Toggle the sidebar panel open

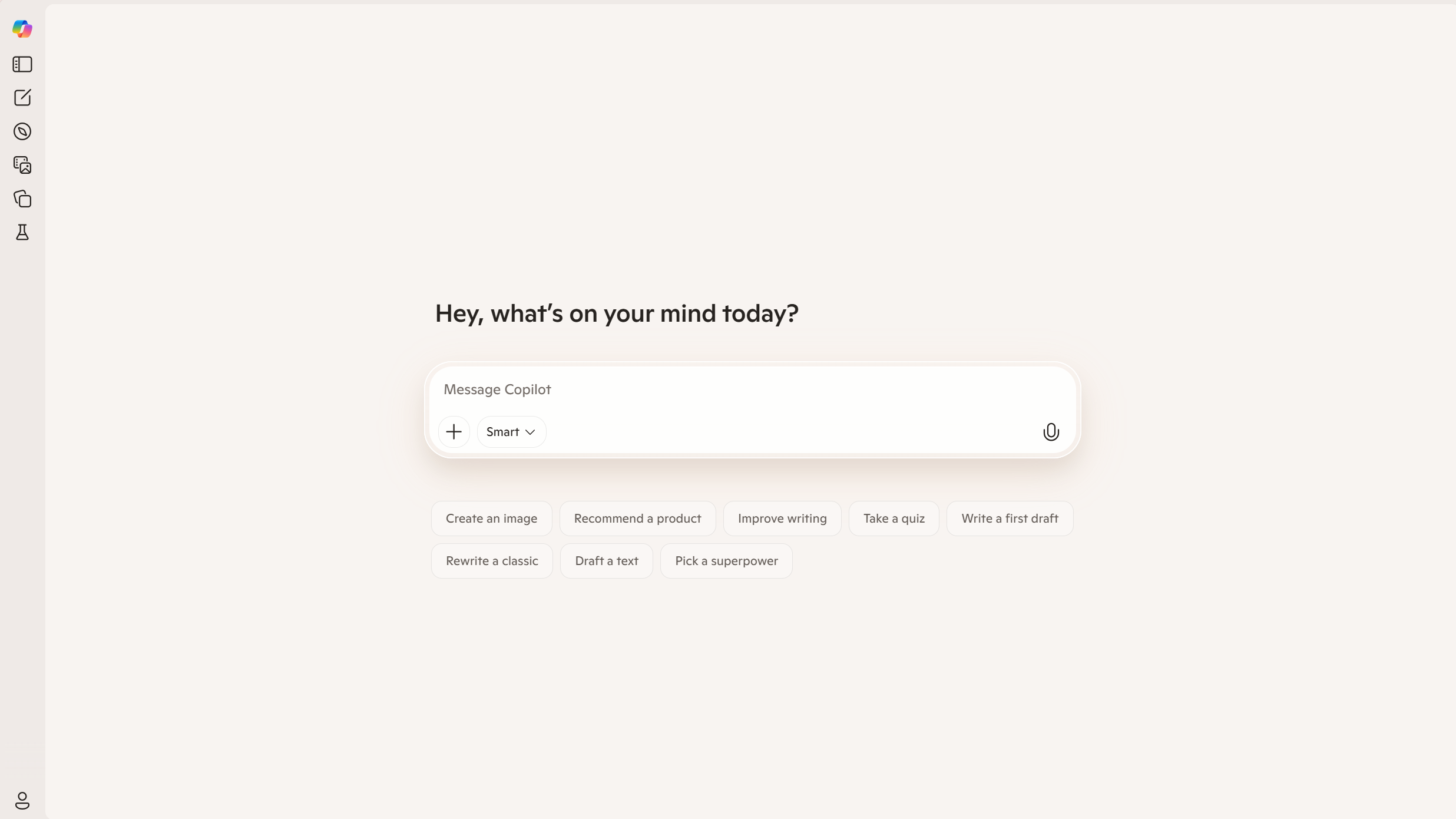[22, 64]
